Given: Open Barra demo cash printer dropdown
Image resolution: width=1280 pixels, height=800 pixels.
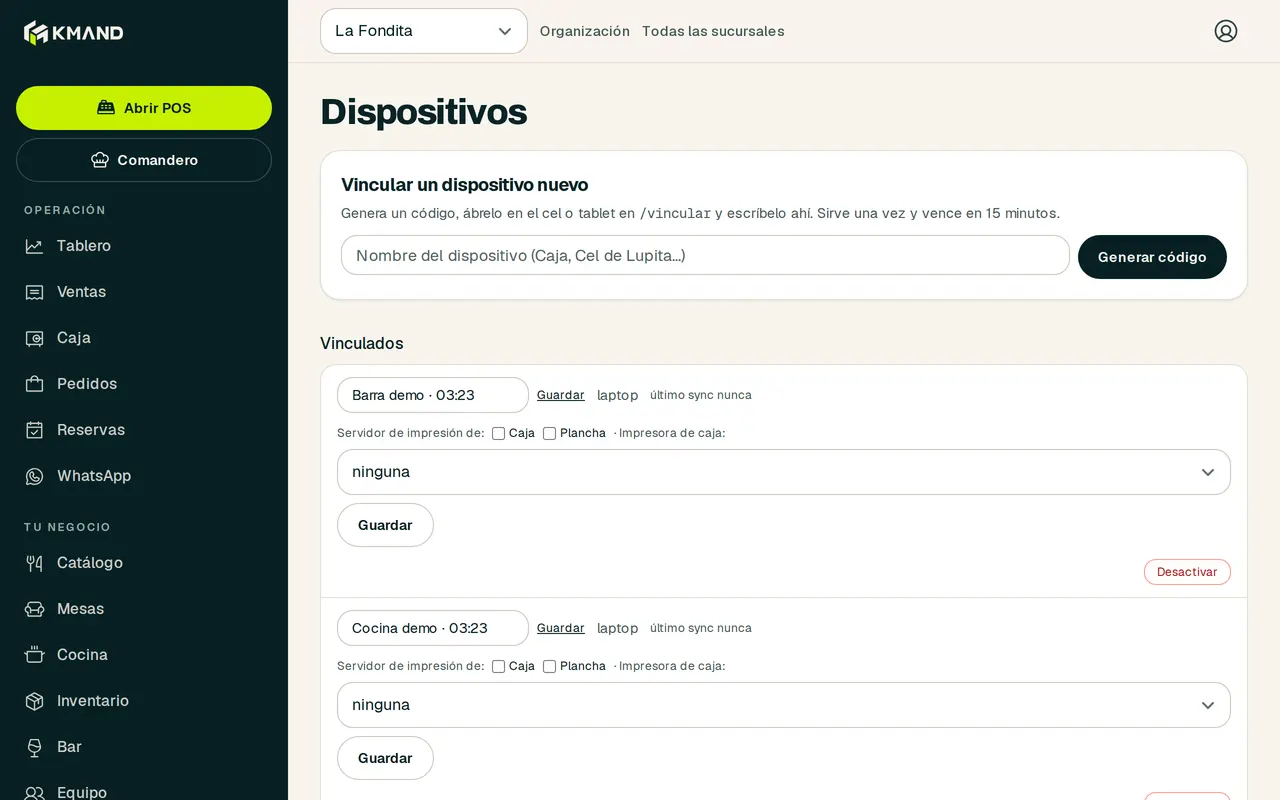Looking at the screenshot, I should tap(784, 472).
